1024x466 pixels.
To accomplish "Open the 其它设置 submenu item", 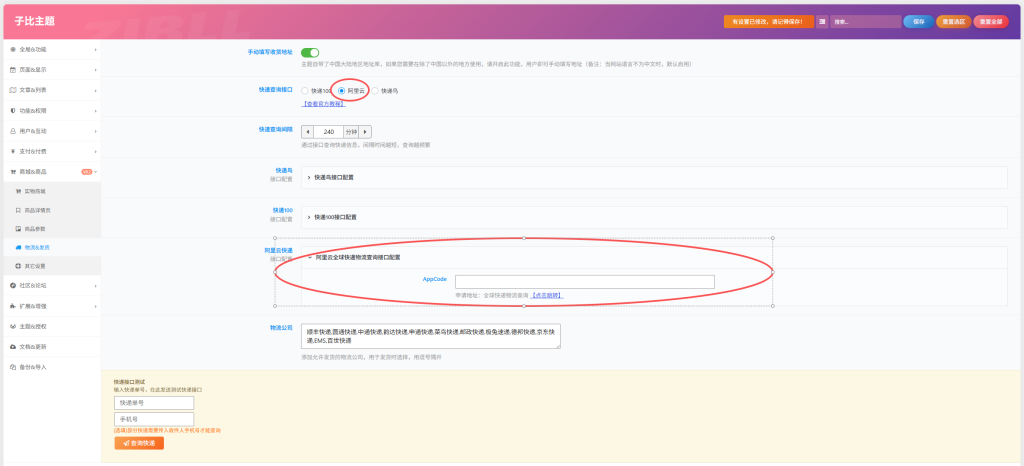I will tap(51, 266).
